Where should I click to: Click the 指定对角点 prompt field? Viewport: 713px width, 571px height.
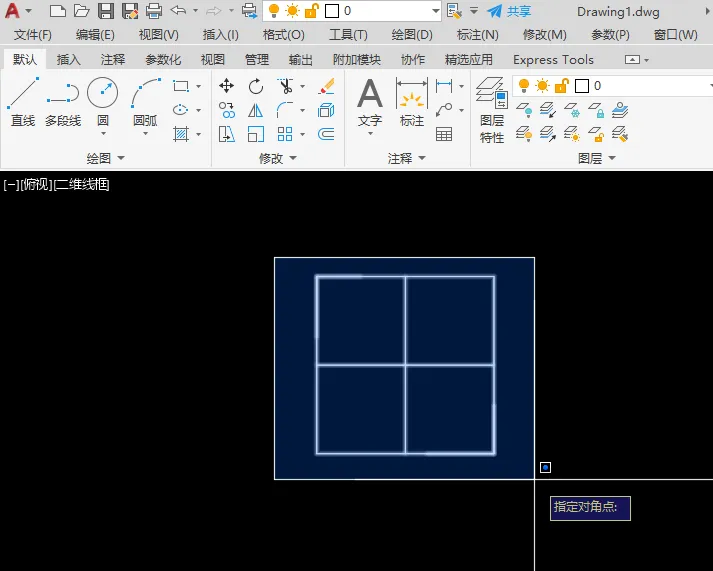590,508
